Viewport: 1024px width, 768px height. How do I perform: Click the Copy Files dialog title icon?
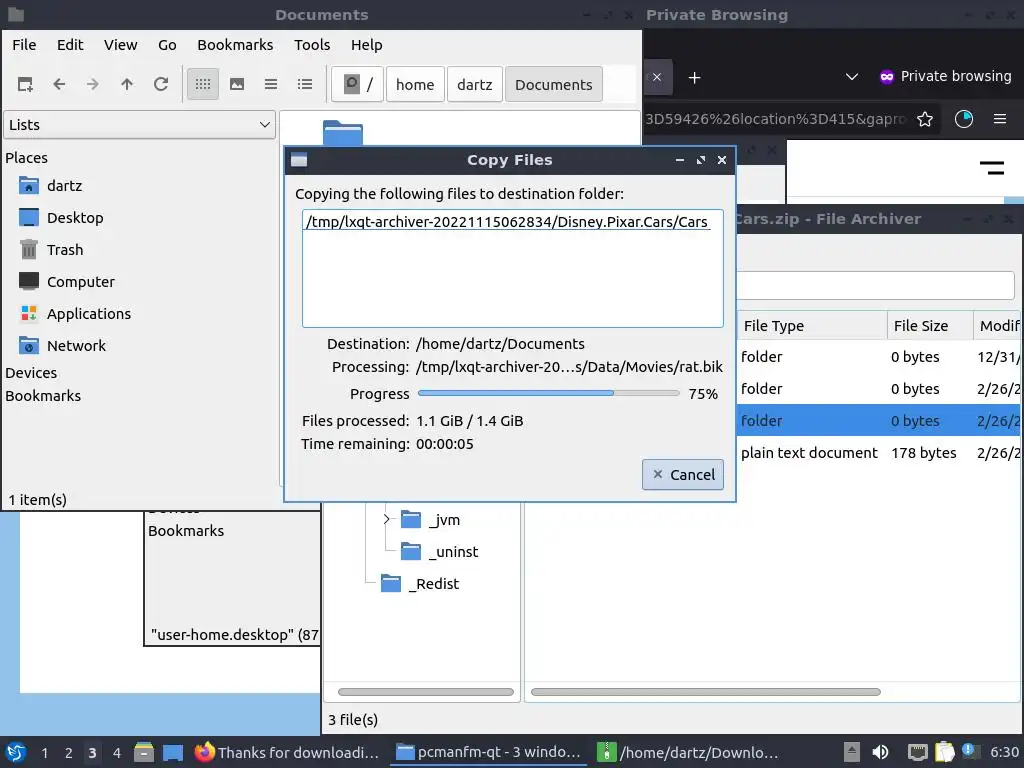(x=299, y=160)
